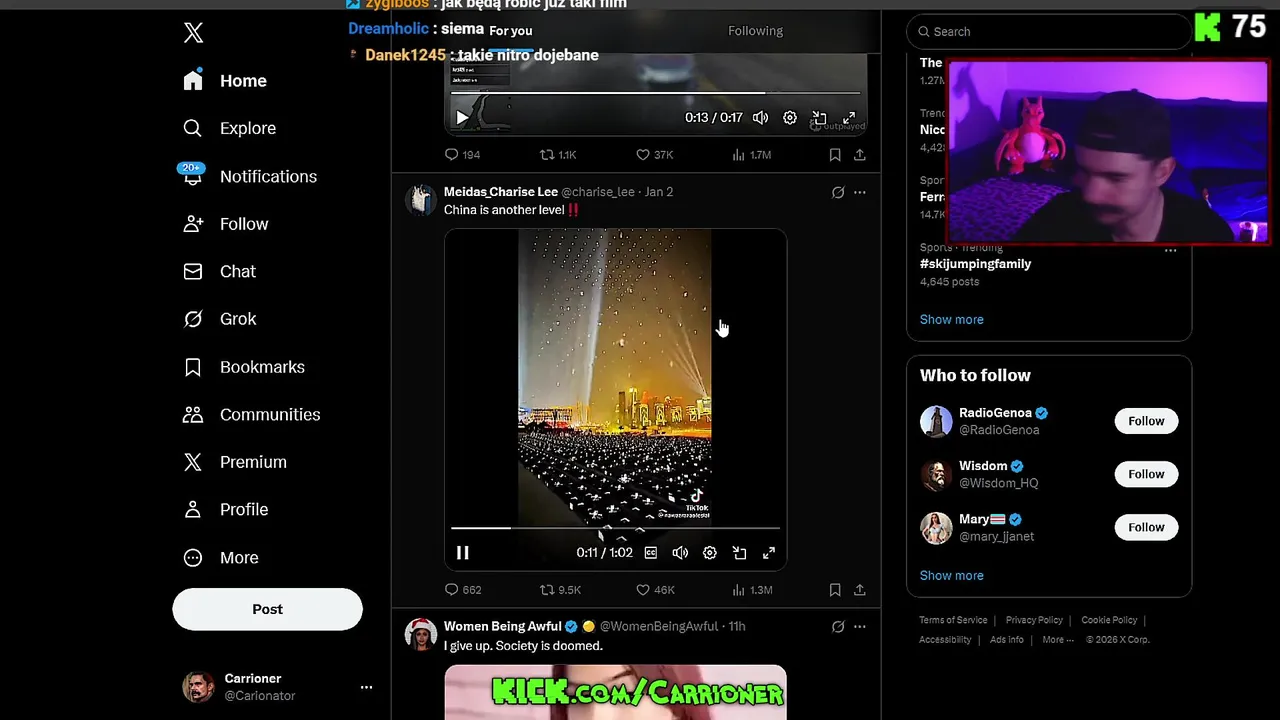This screenshot has height=720, width=1280.
Task: Open Meidas_Charise Lee profile name
Action: [x=500, y=192]
